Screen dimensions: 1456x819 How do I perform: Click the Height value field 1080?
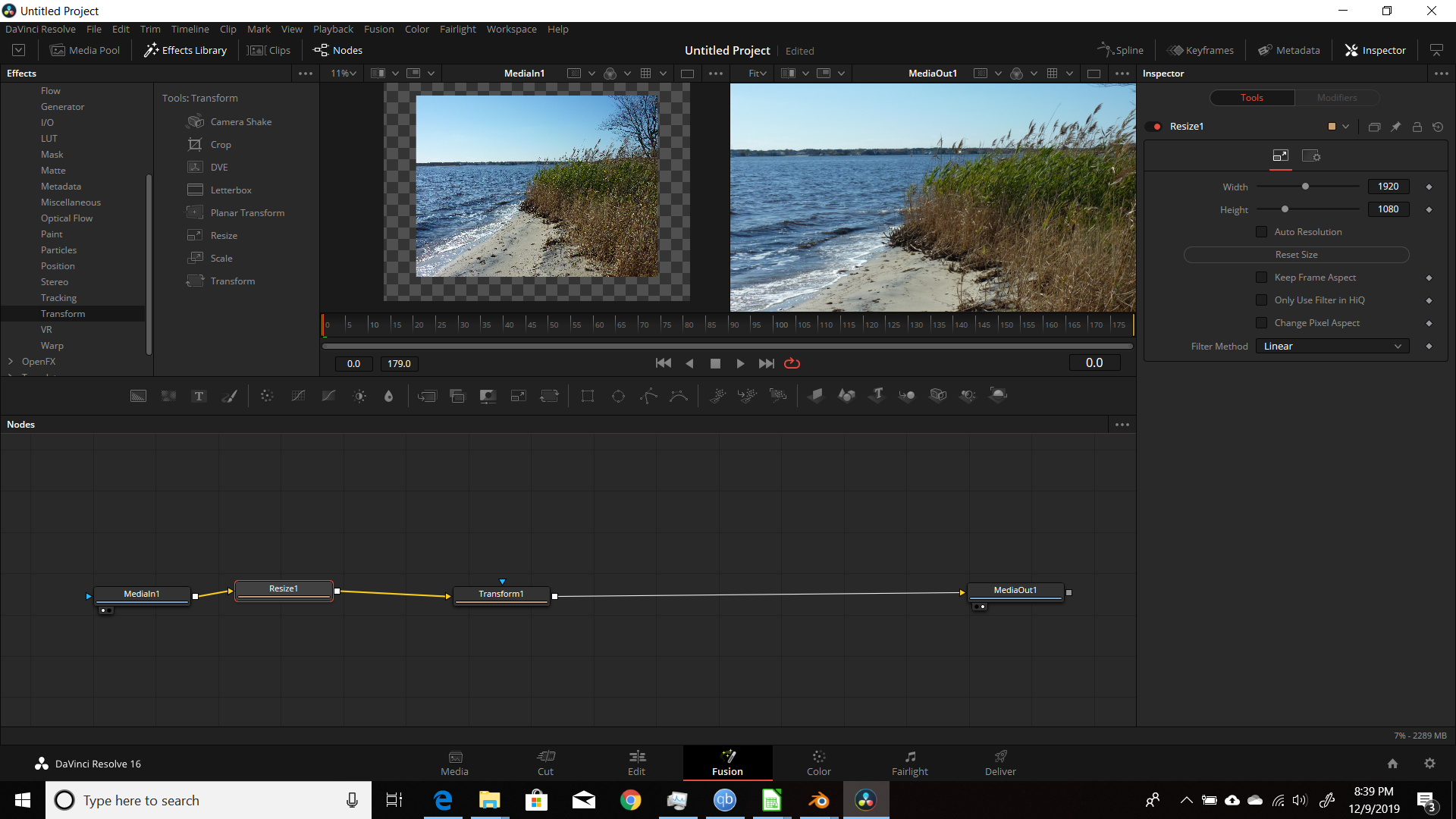click(1389, 209)
